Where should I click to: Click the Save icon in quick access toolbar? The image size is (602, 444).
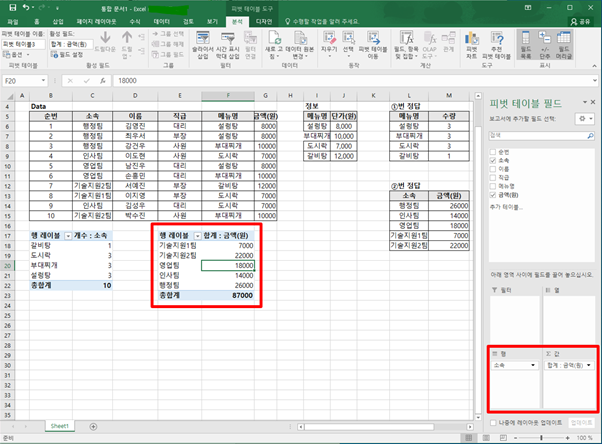12,7
